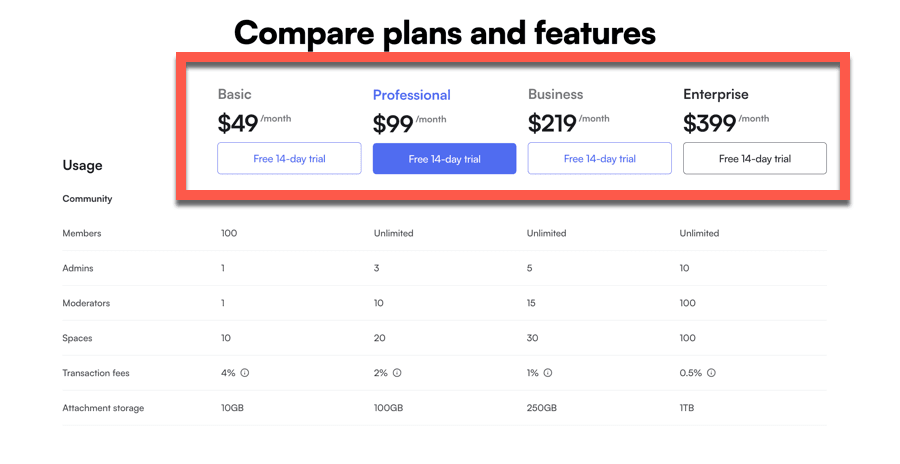
Task: Click the Usage section heading
Action: (x=82, y=165)
